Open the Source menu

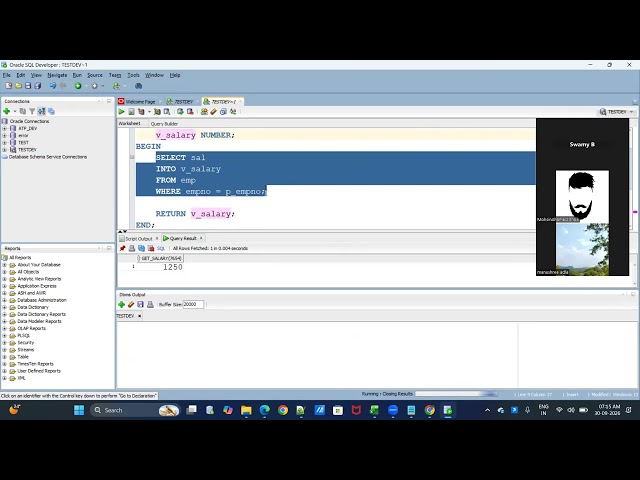(95, 75)
